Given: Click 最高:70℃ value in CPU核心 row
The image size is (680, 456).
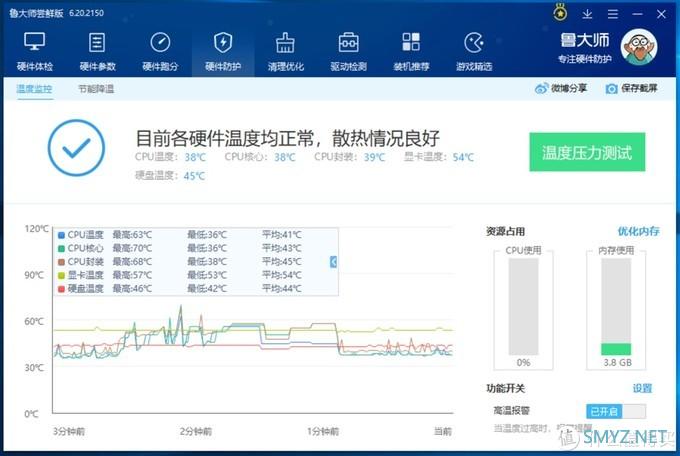Looking at the screenshot, I should point(132,248).
